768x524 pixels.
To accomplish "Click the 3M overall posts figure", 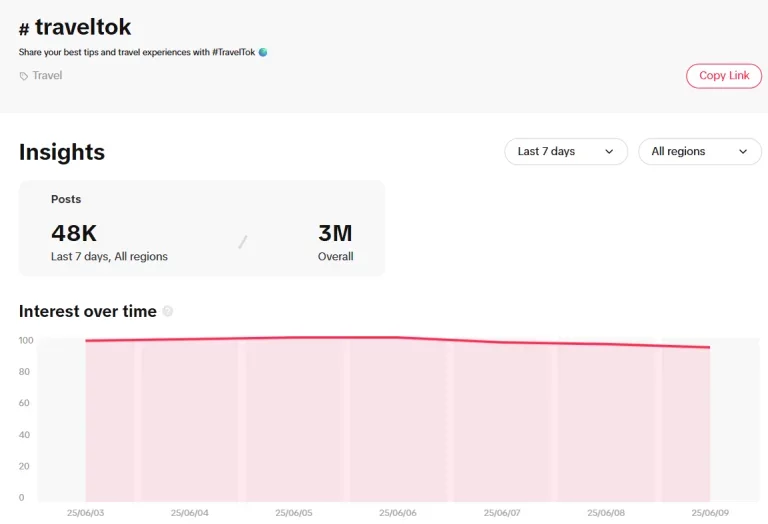I will pyautogui.click(x=335, y=233).
